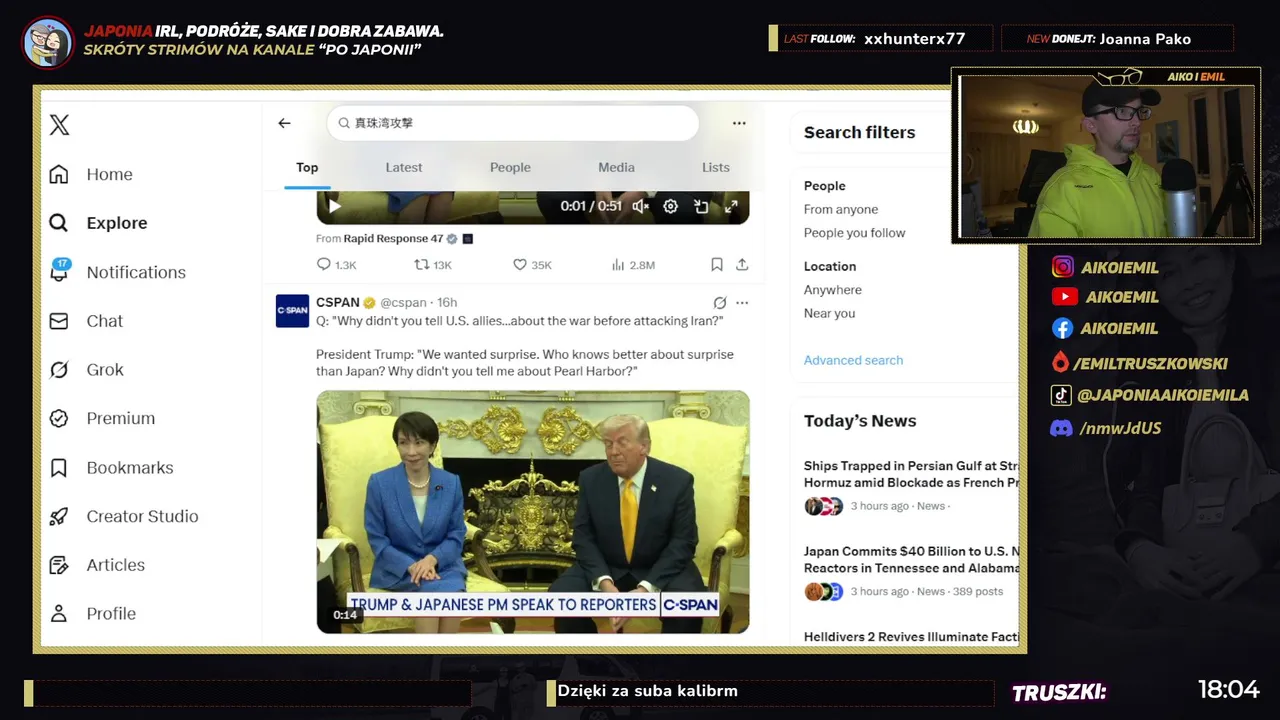
Task: Open Japan Commits $40 Billion news
Action: 911,559
